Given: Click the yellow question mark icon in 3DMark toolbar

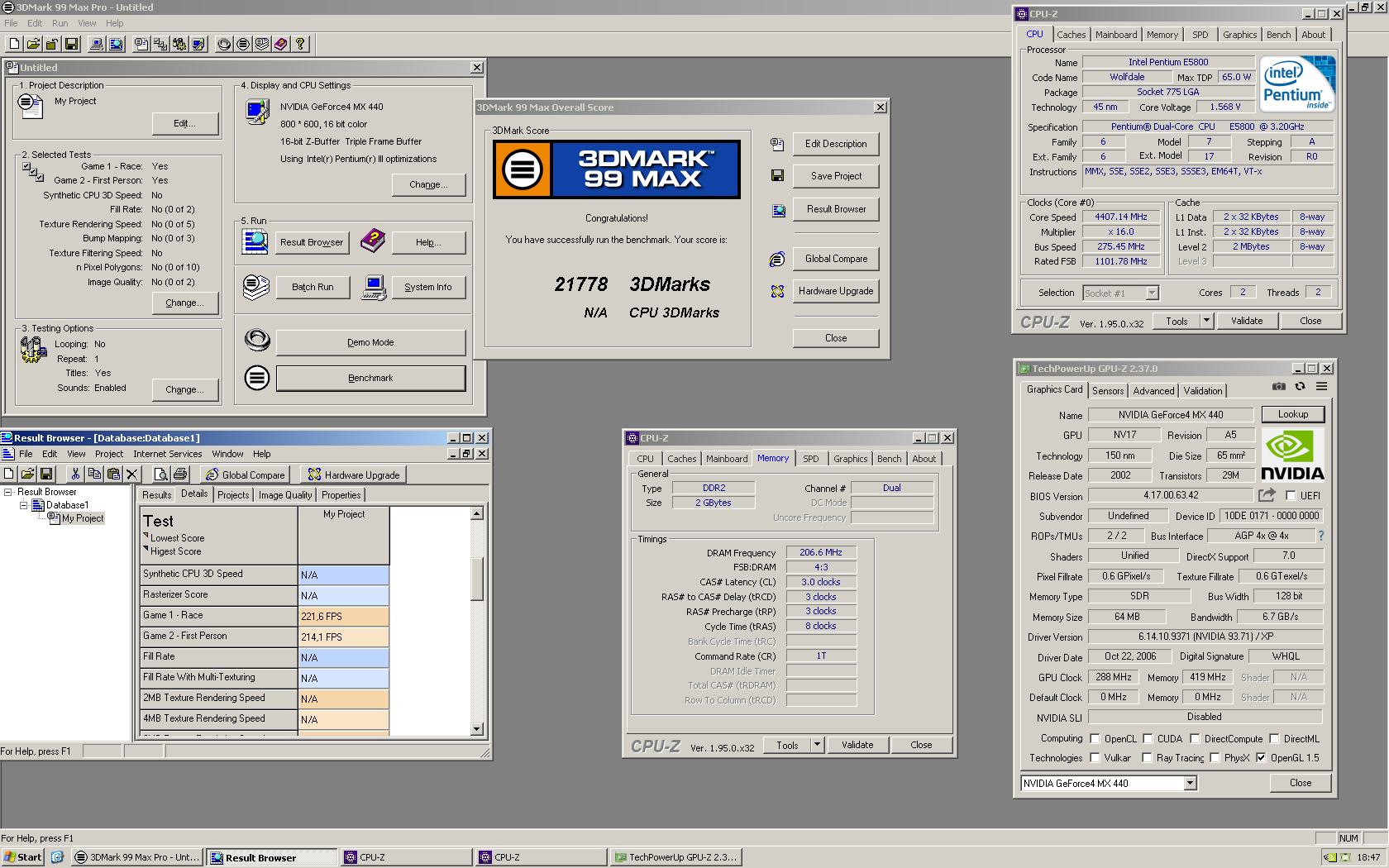Looking at the screenshot, I should (300, 44).
